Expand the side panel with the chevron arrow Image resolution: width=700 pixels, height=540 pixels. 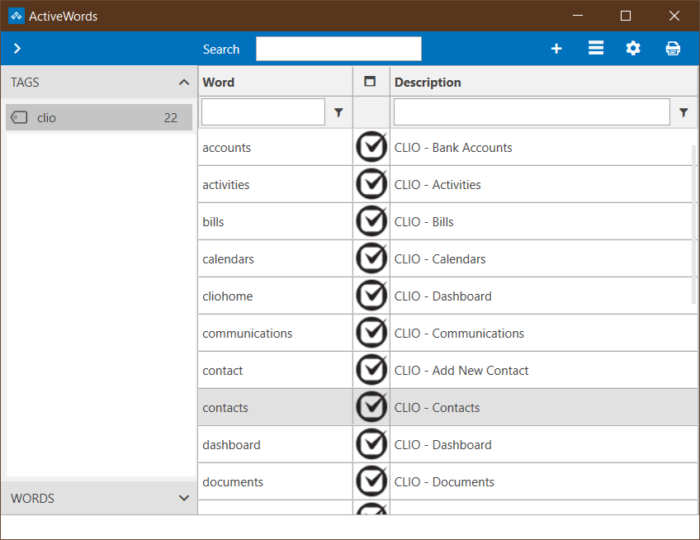click(x=17, y=48)
